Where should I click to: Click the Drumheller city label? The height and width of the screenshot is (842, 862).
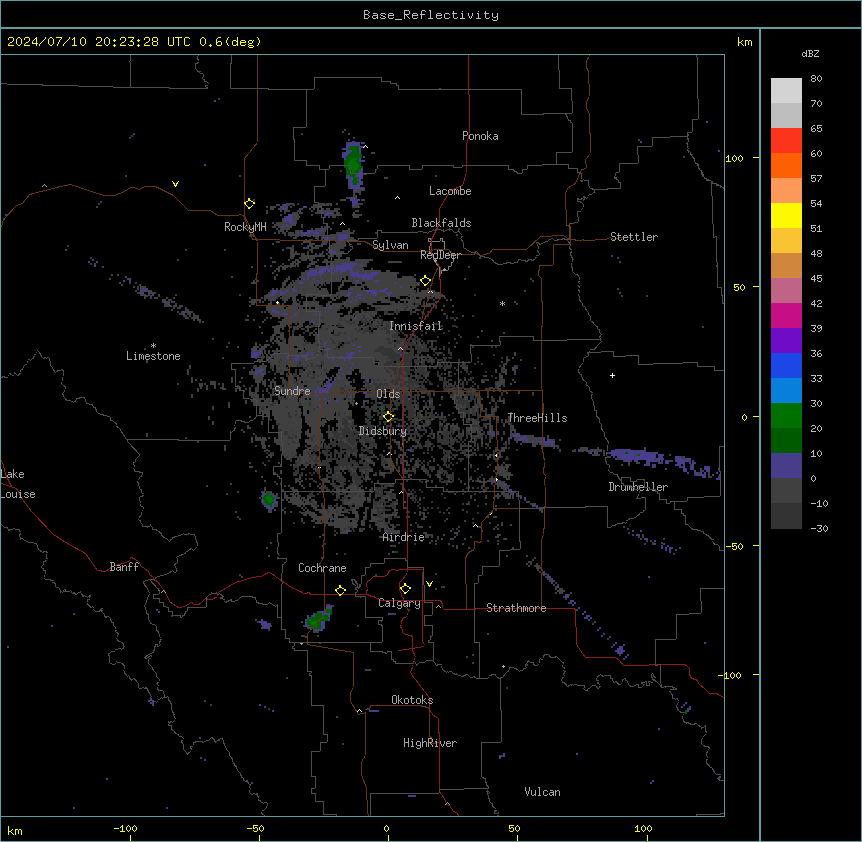638,487
